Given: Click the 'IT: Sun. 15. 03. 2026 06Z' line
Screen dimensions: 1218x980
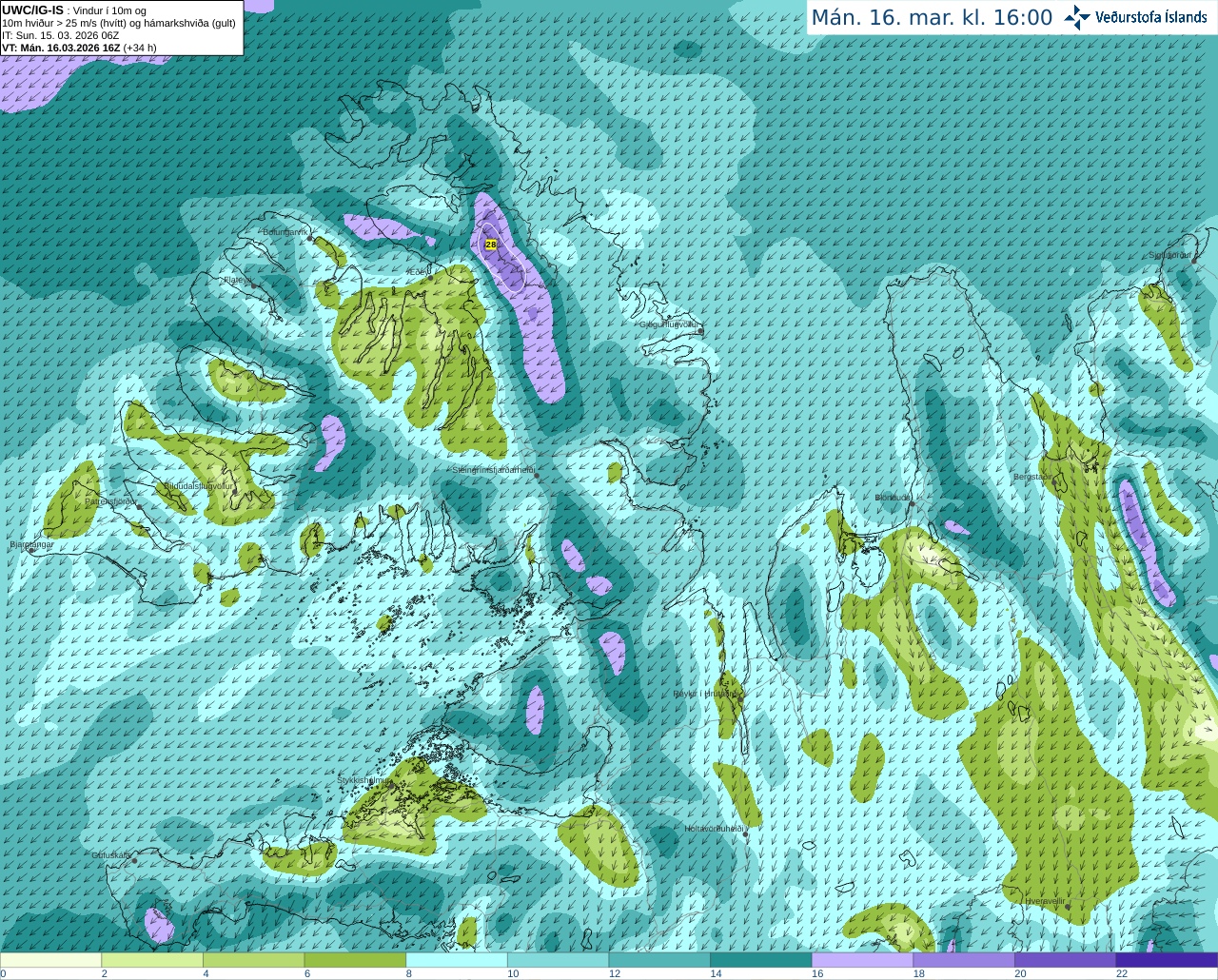Looking at the screenshot, I should point(60,35).
